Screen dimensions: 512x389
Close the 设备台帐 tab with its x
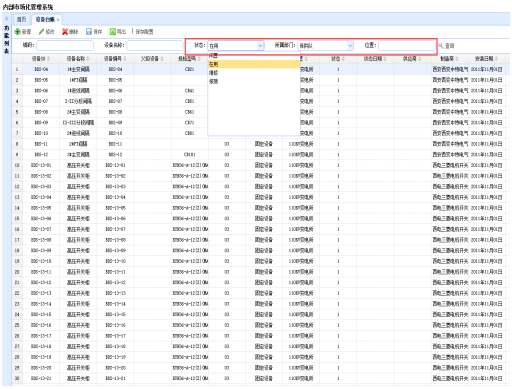pos(58,20)
